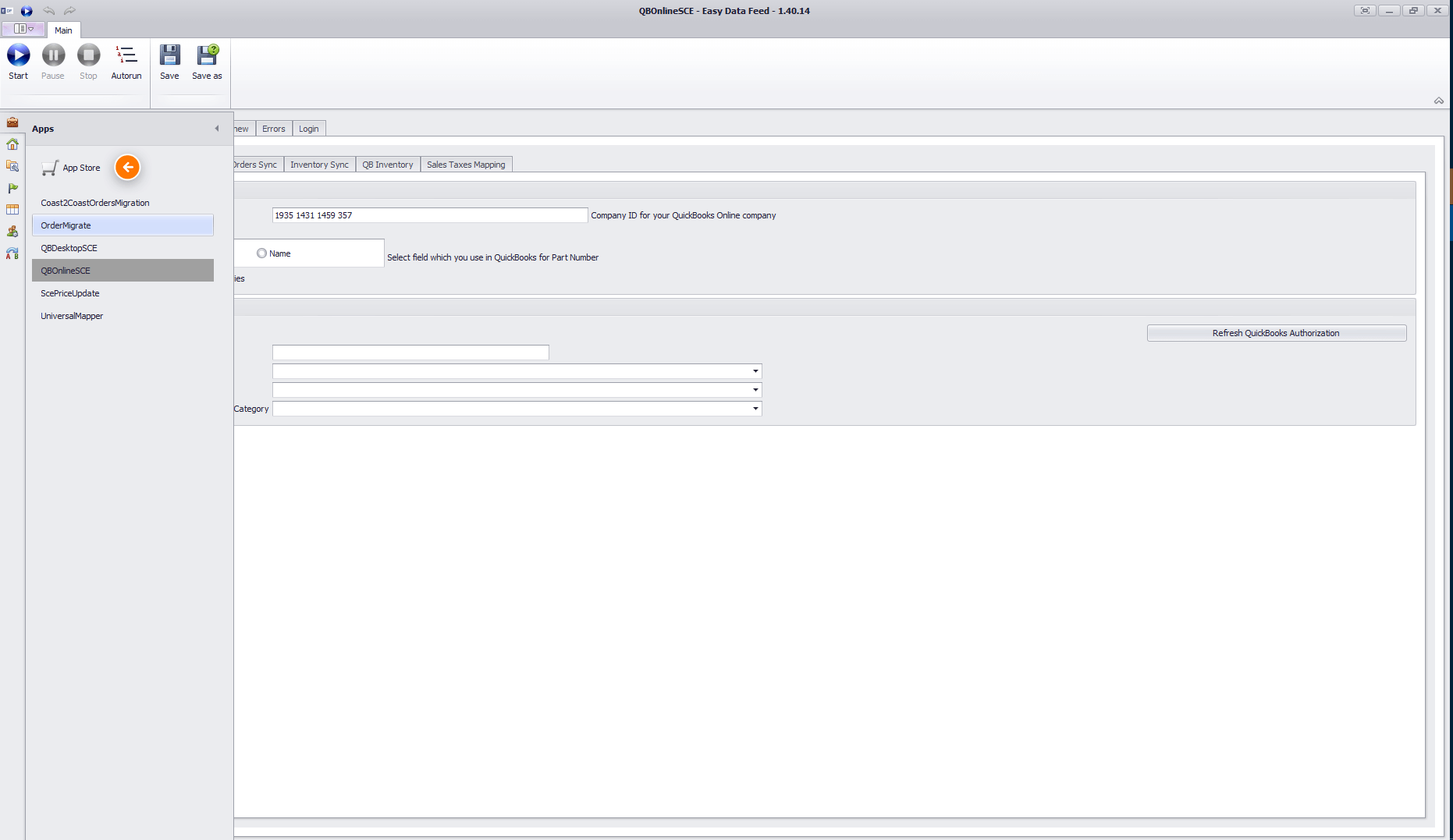The width and height of the screenshot is (1453, 840).
Task: Open the App Store shopping cart
Action: point(50,168)
